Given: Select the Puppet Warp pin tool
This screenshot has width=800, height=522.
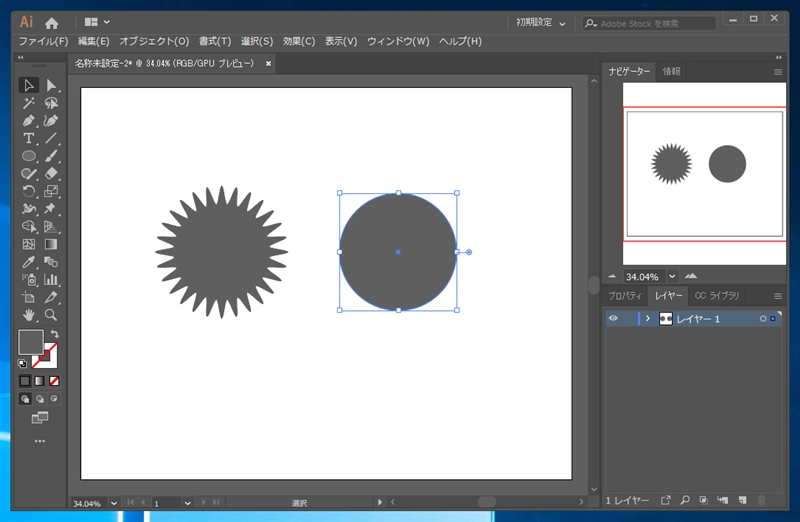Looking at the screenshot, I should click(51, 209).
